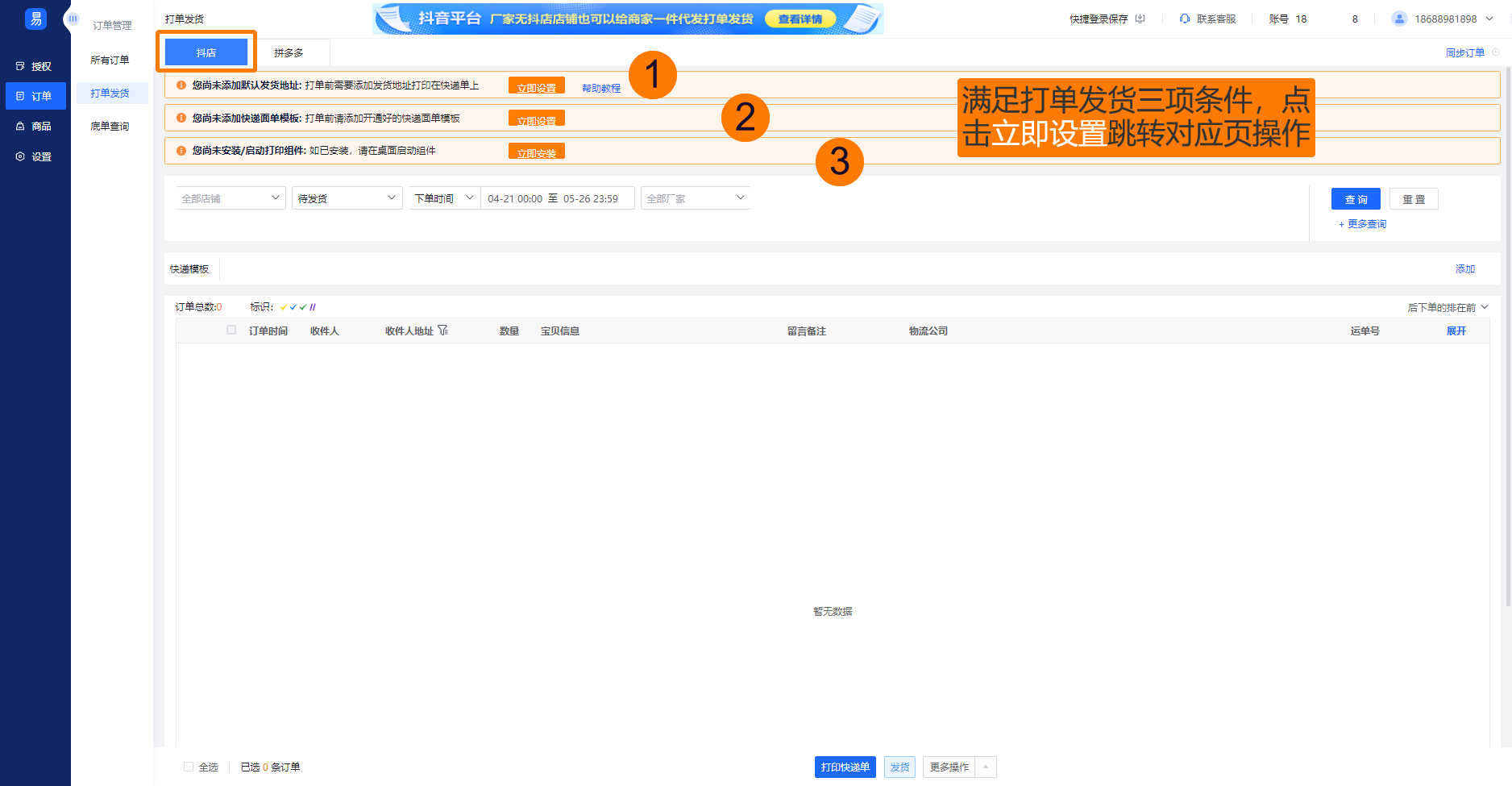The width and height of the screenshot is (1512, 786).
Task: Click the green check mark flag
Action: coord(303,307)
